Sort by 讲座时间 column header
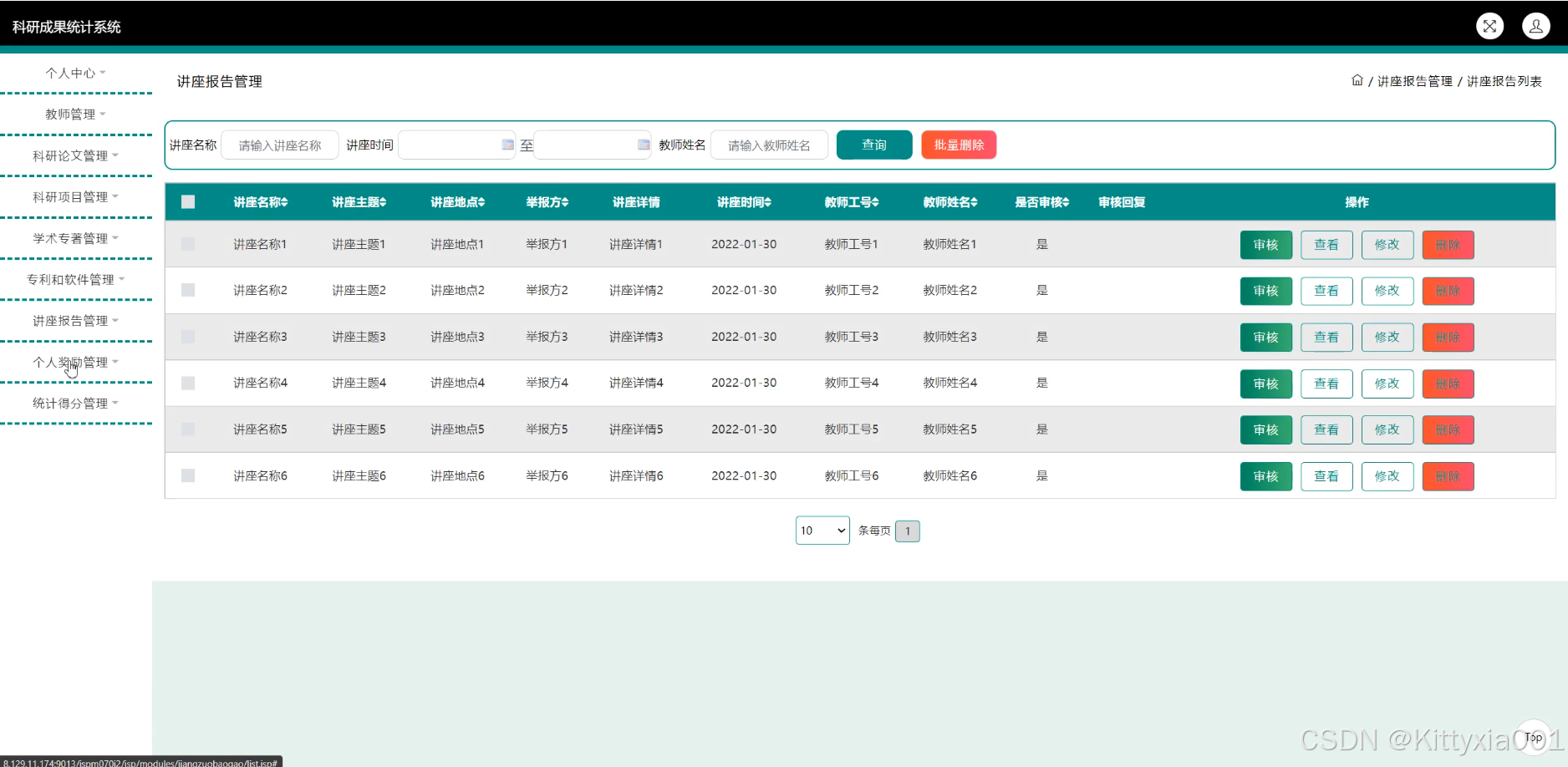The width and height of the screenshot is (1568, 767). pos(743,202)
